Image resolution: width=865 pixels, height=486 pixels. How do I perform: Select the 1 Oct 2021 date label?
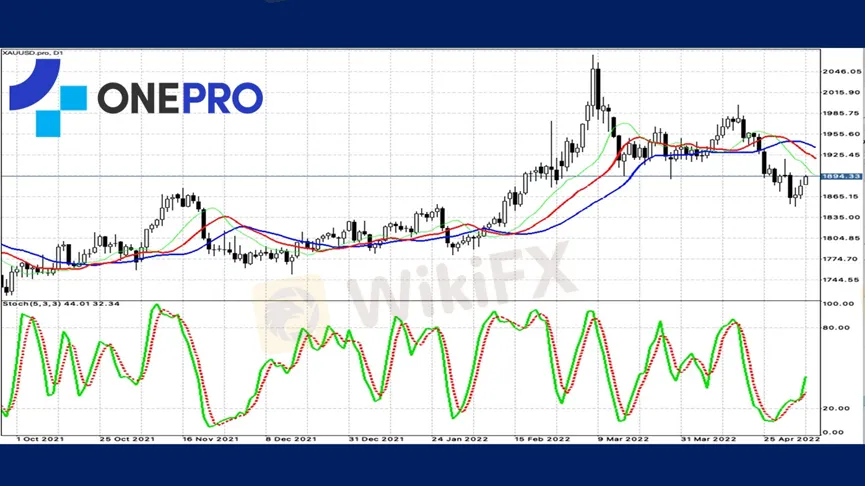click(x=38, y=439)
